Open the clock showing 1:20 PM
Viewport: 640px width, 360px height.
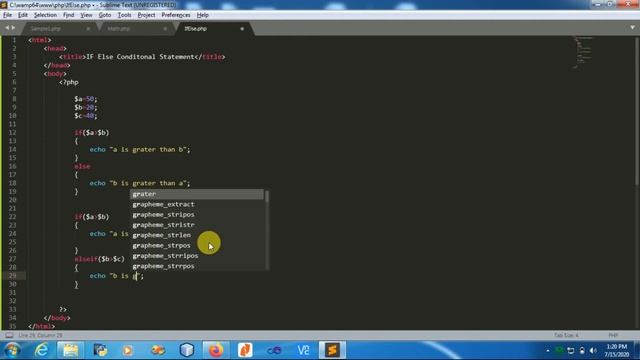click(x=617, y=351)
